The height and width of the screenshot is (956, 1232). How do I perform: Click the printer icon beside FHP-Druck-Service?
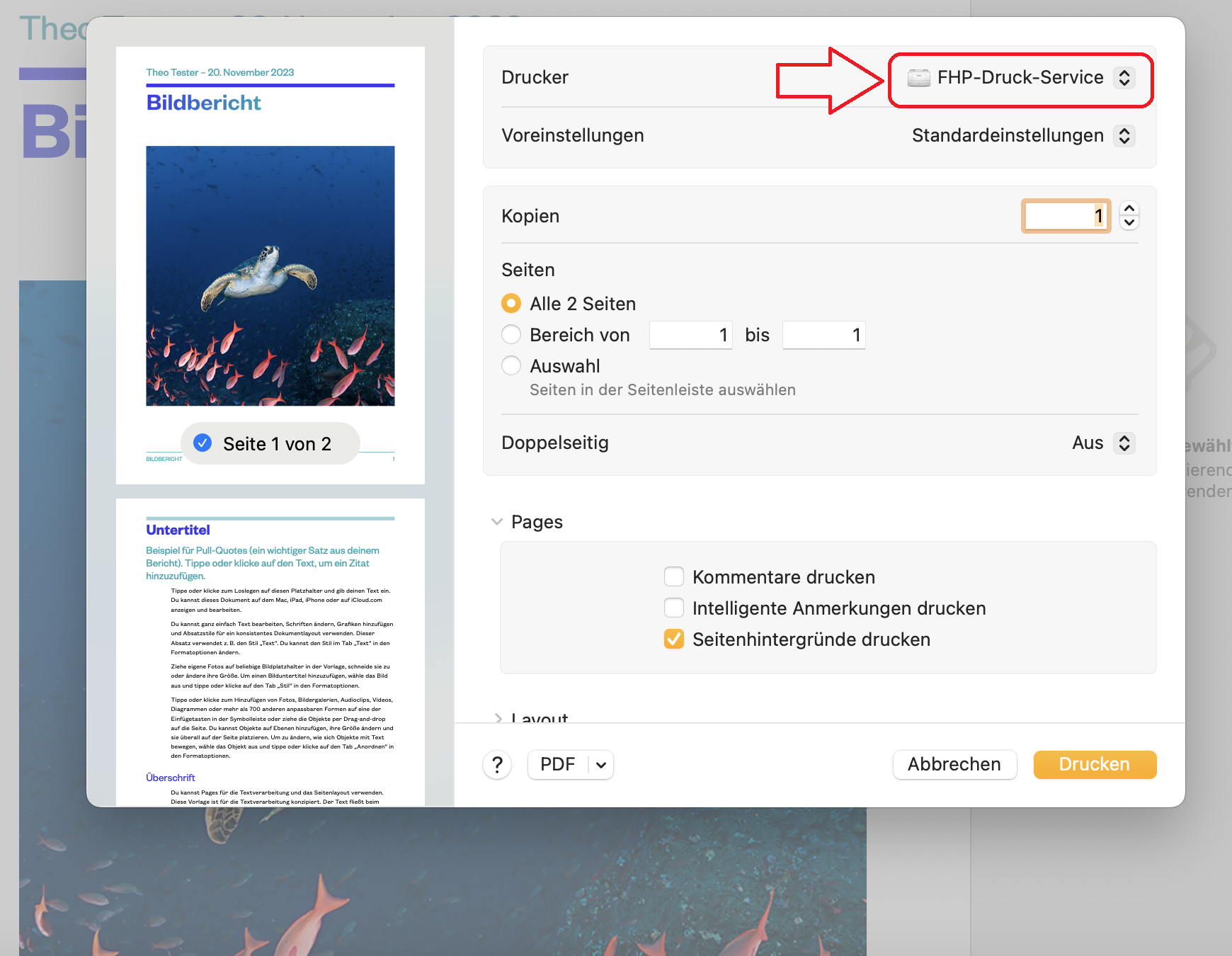point(919,78)
